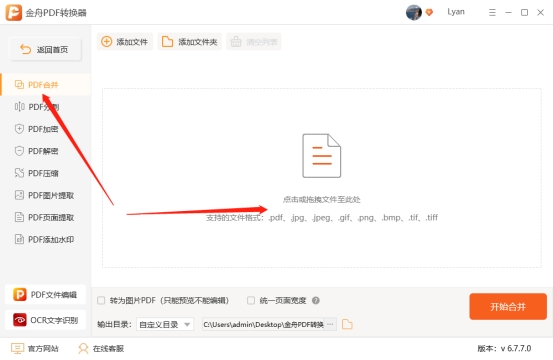Select the PDF解密 sidebar item
This screenshot has width=553, height=360.
pyautogui.click(x=45, y=151)
